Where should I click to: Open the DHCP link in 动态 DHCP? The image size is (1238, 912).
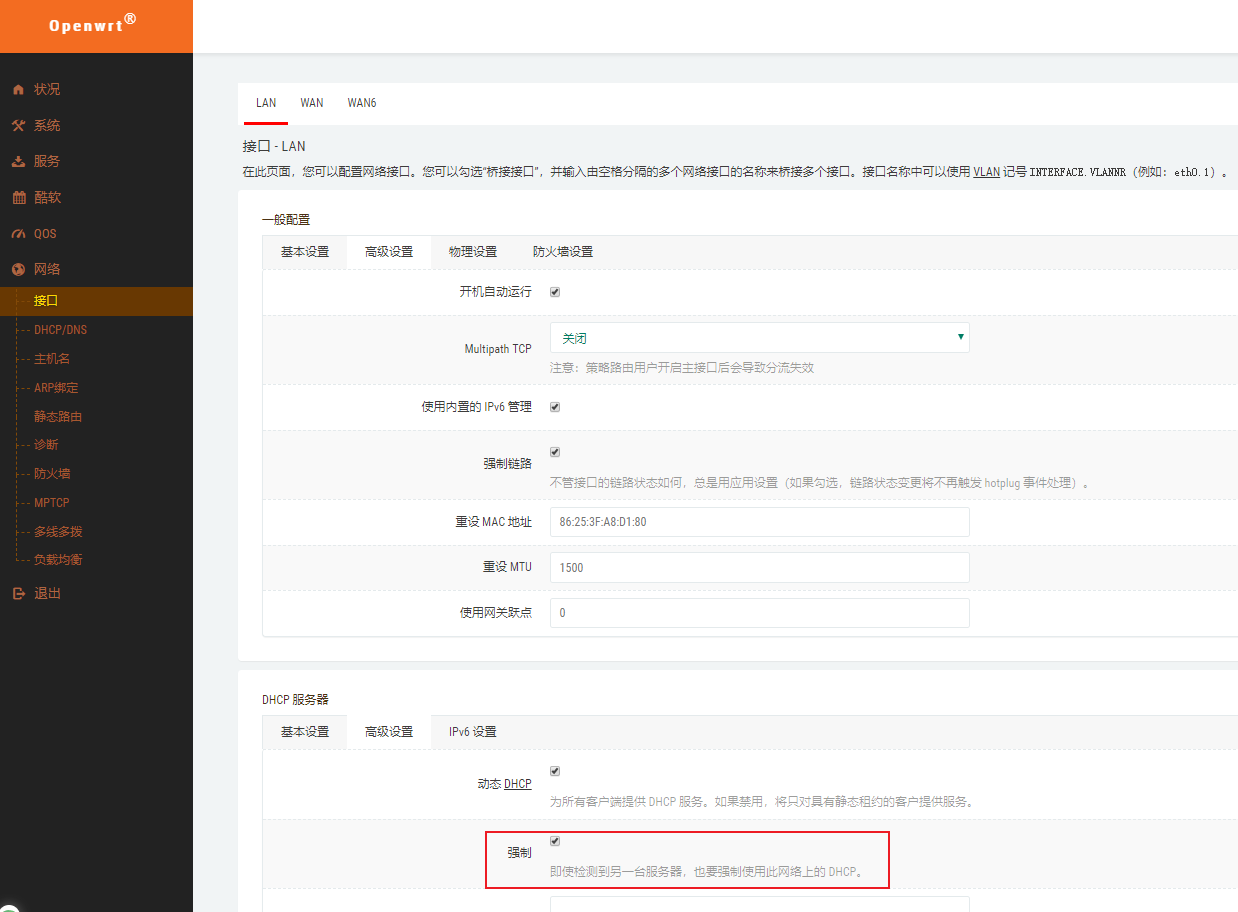517,783
